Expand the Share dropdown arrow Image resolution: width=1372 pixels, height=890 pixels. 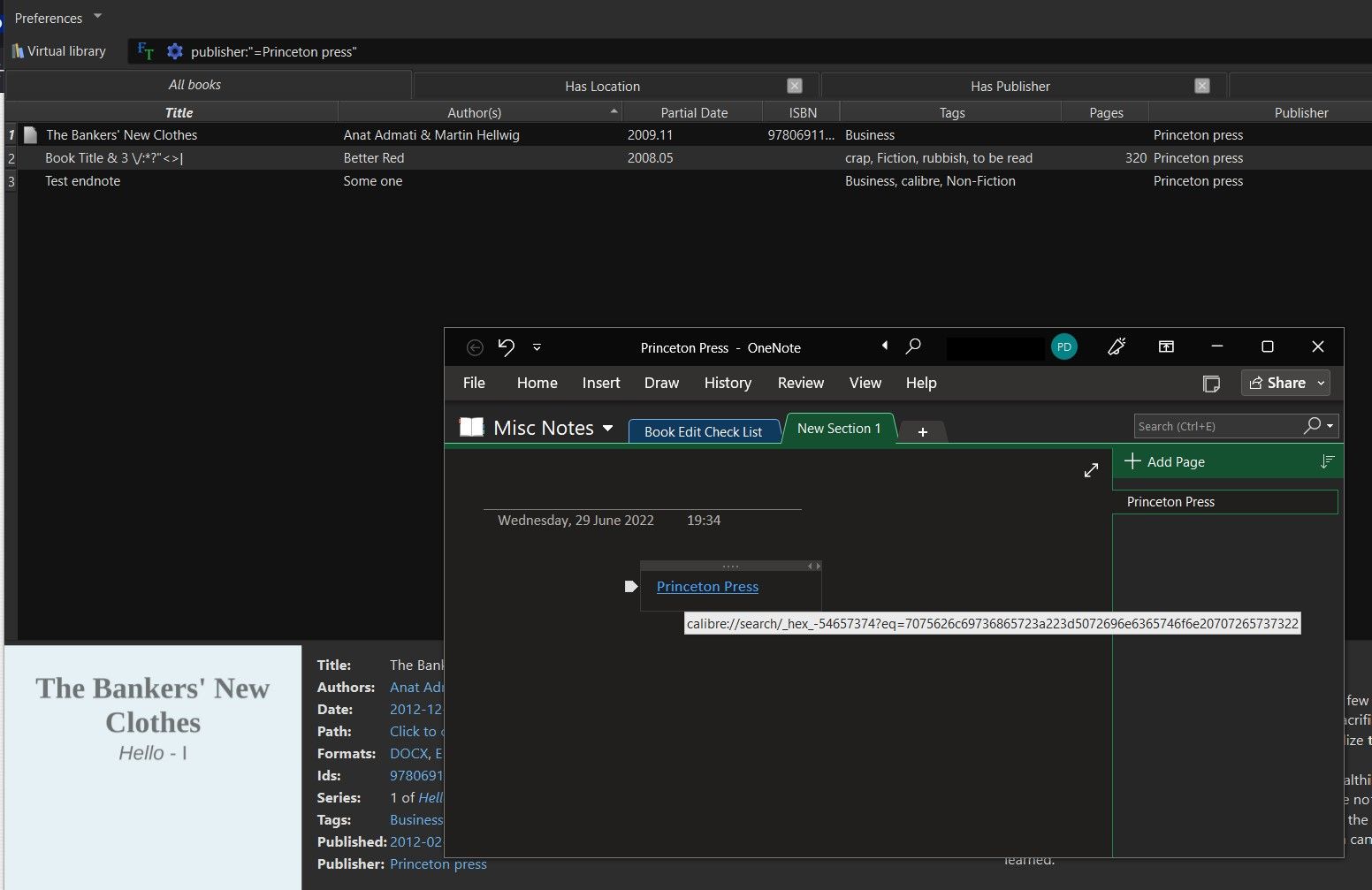(1322, 384)
